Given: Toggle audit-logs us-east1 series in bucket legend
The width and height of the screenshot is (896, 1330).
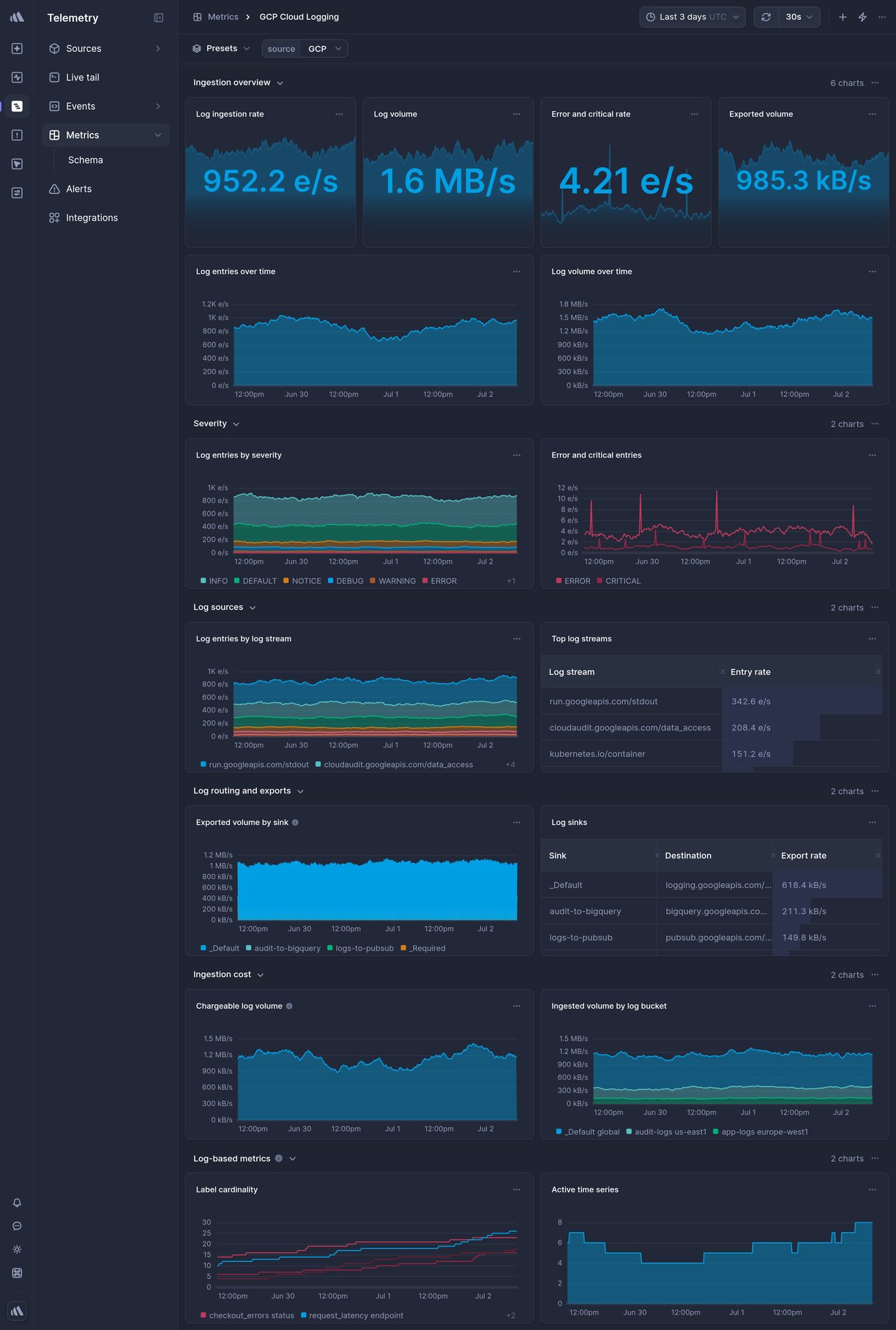Looking at the screenshot, I should 666,1132.
